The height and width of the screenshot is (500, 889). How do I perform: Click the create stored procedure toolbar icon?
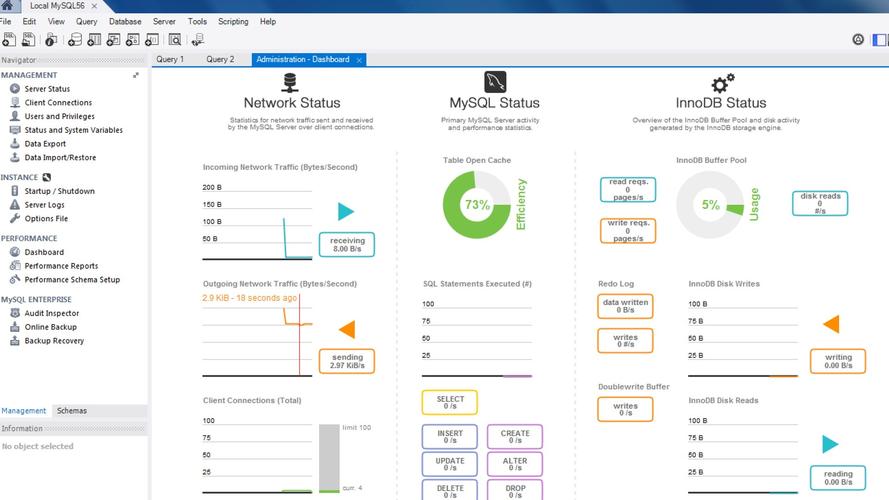coord(133,40)
